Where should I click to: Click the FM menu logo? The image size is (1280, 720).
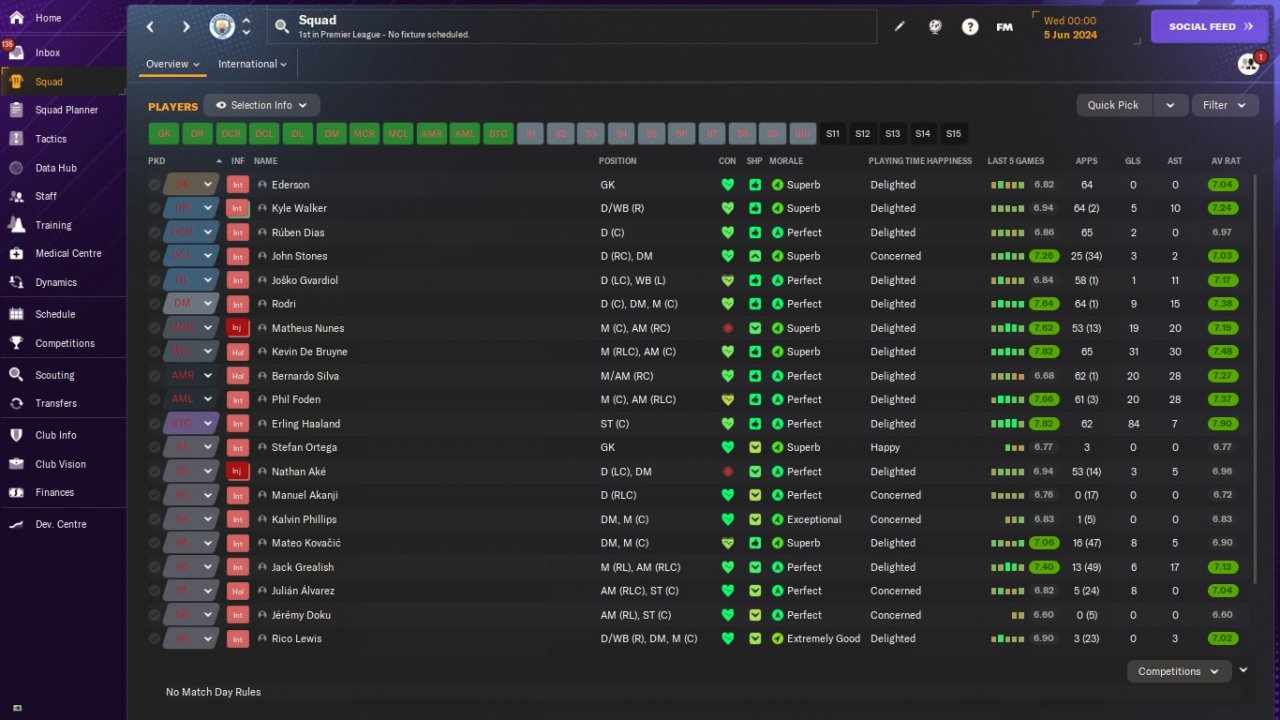[x=1005, y=27]
